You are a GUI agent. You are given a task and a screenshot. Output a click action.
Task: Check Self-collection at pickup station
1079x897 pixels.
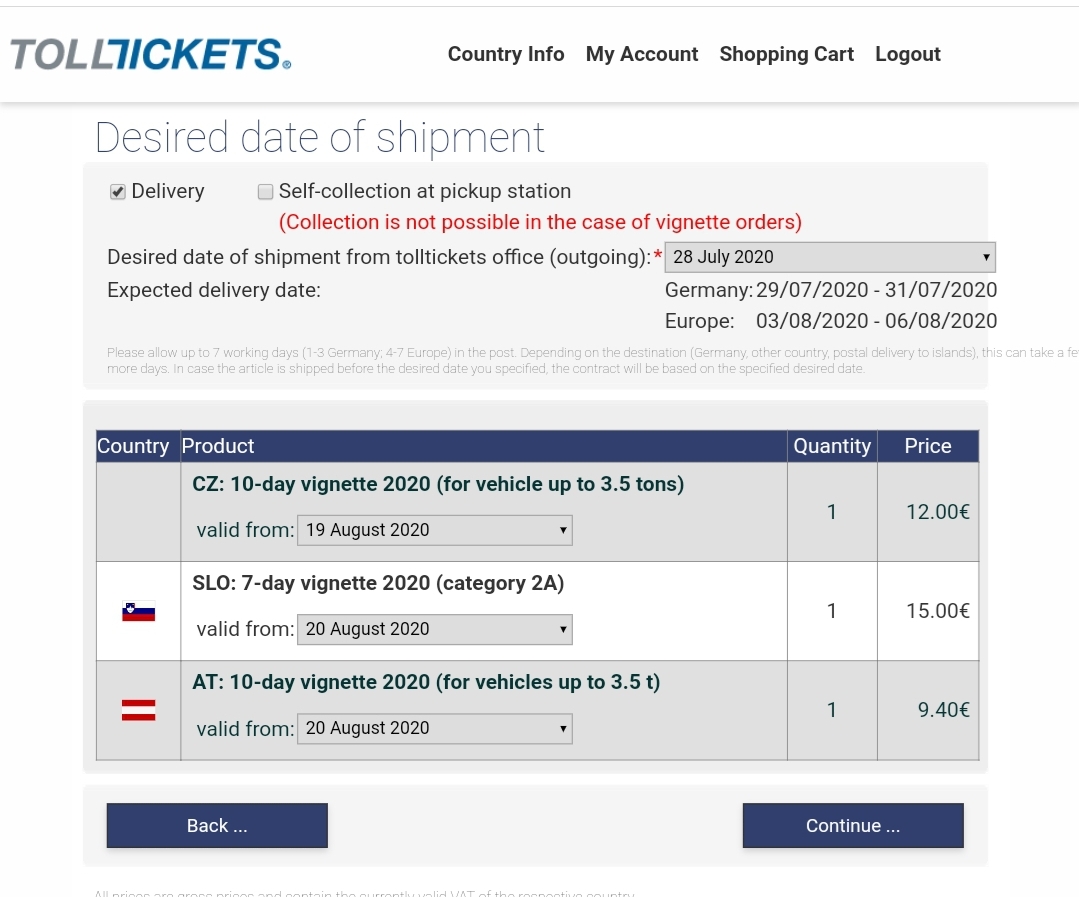(x=265, y=192)
